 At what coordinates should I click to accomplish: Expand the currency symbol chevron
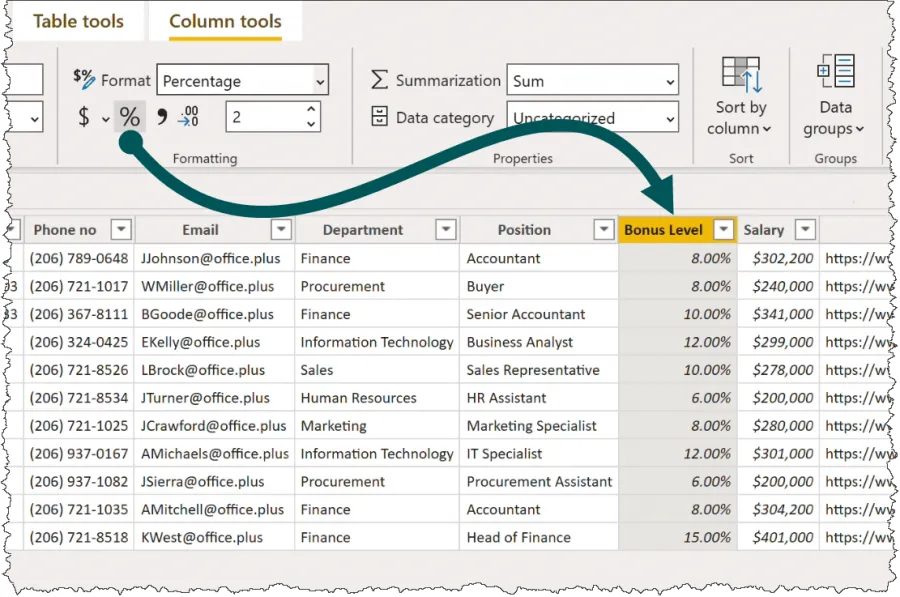point(105,119)
